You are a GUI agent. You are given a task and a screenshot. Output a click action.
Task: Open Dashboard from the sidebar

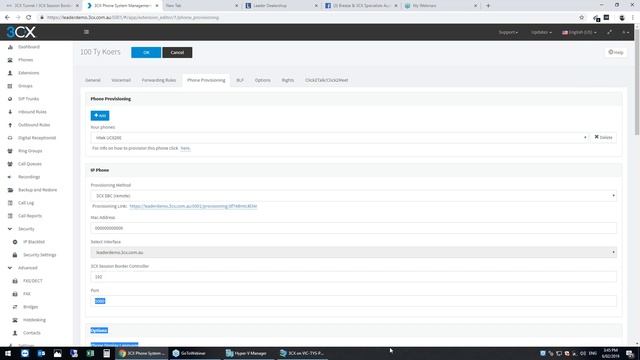click(29, 47)
